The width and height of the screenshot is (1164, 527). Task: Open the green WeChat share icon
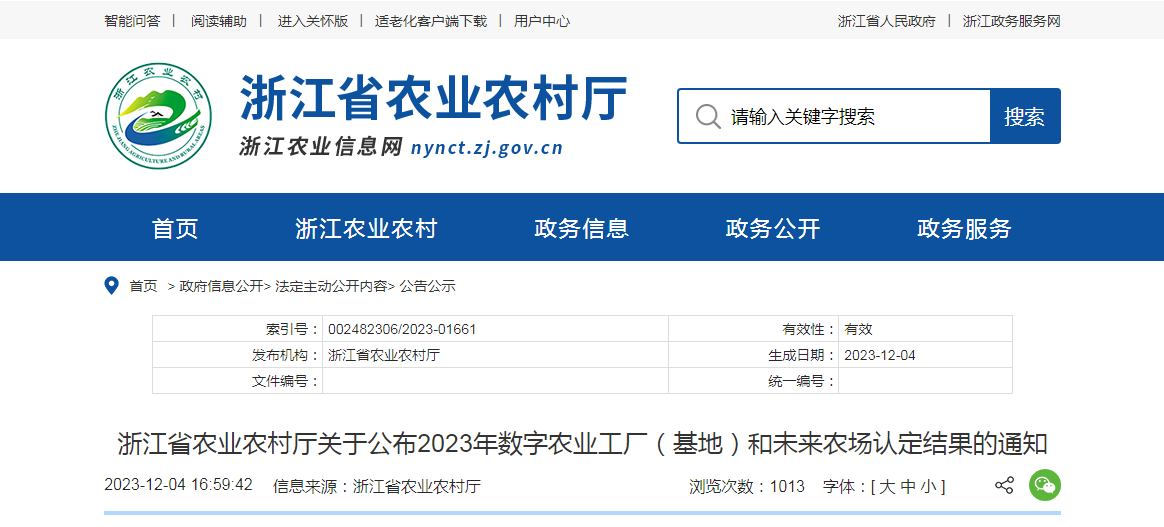coord(1044,486)
